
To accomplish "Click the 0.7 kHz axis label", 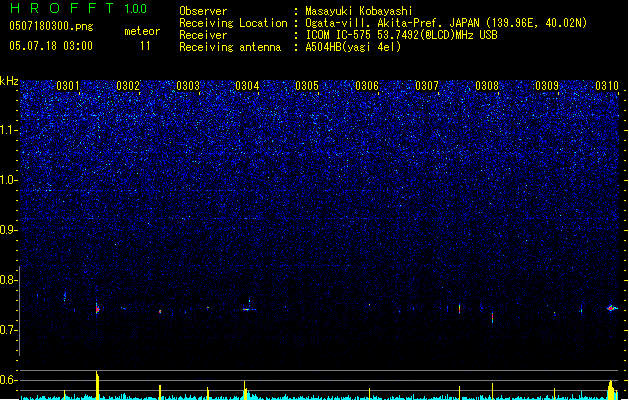I will click(8, 330).
